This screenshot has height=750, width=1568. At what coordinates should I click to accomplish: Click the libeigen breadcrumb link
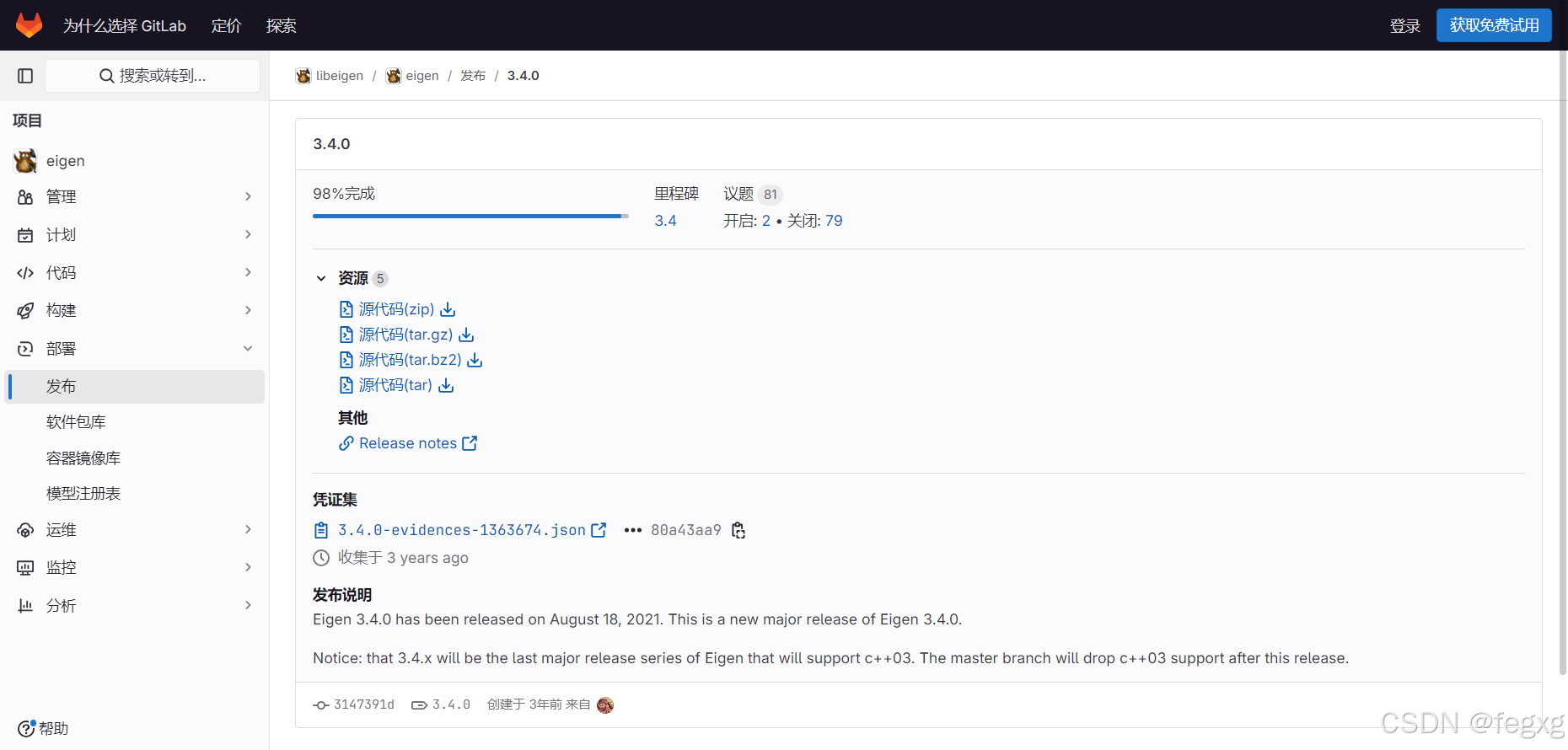point(340,76)
